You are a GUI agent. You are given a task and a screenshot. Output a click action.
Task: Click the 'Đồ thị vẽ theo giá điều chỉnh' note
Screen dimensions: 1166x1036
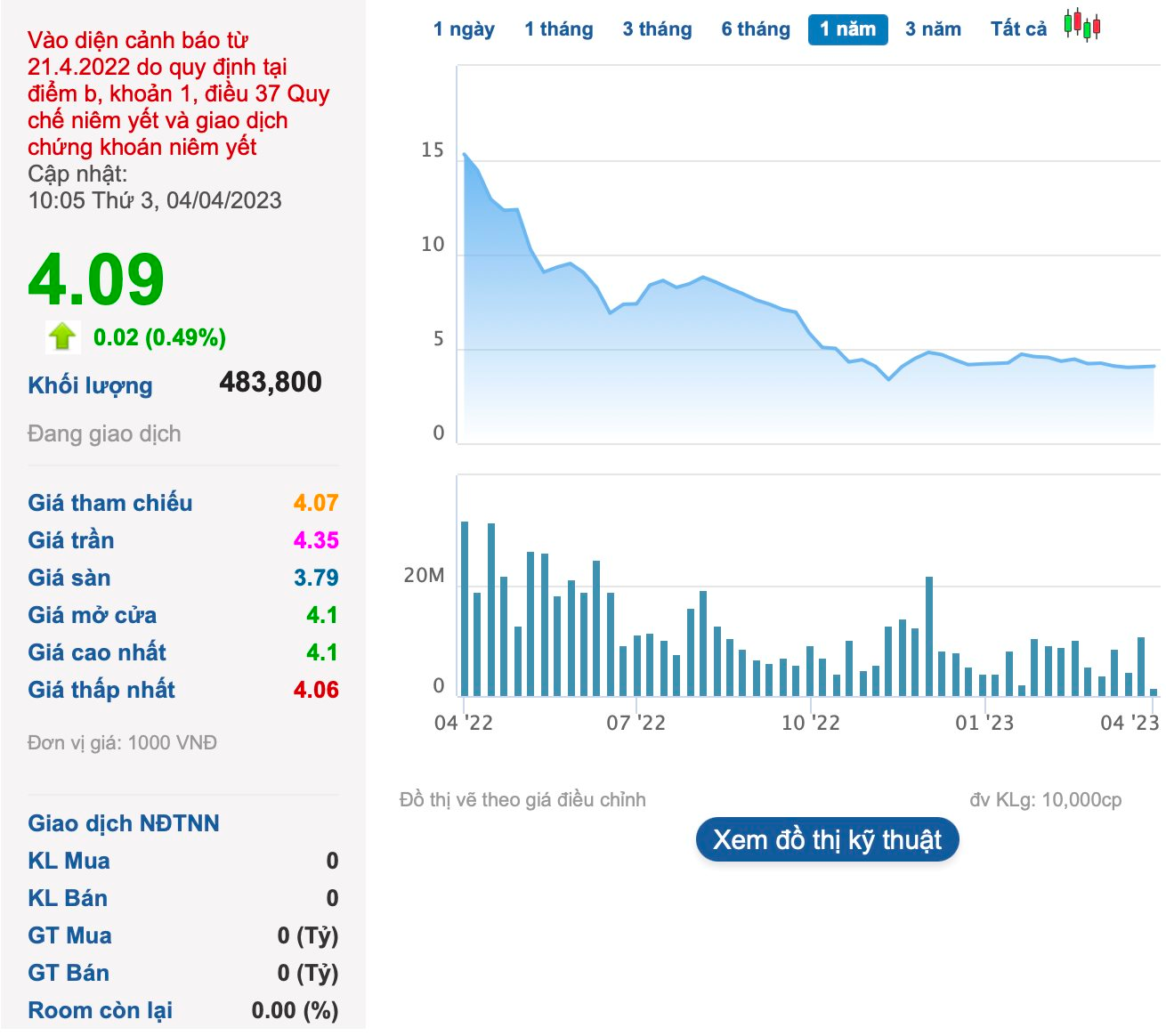pyautogui.click(x=522, y=799)
